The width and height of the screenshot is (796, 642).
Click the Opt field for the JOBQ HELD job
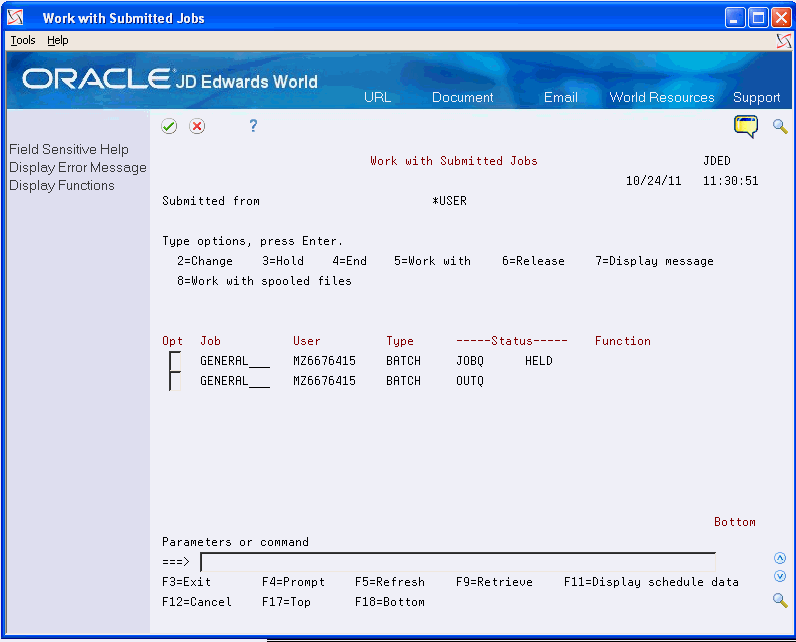point(175,361)
